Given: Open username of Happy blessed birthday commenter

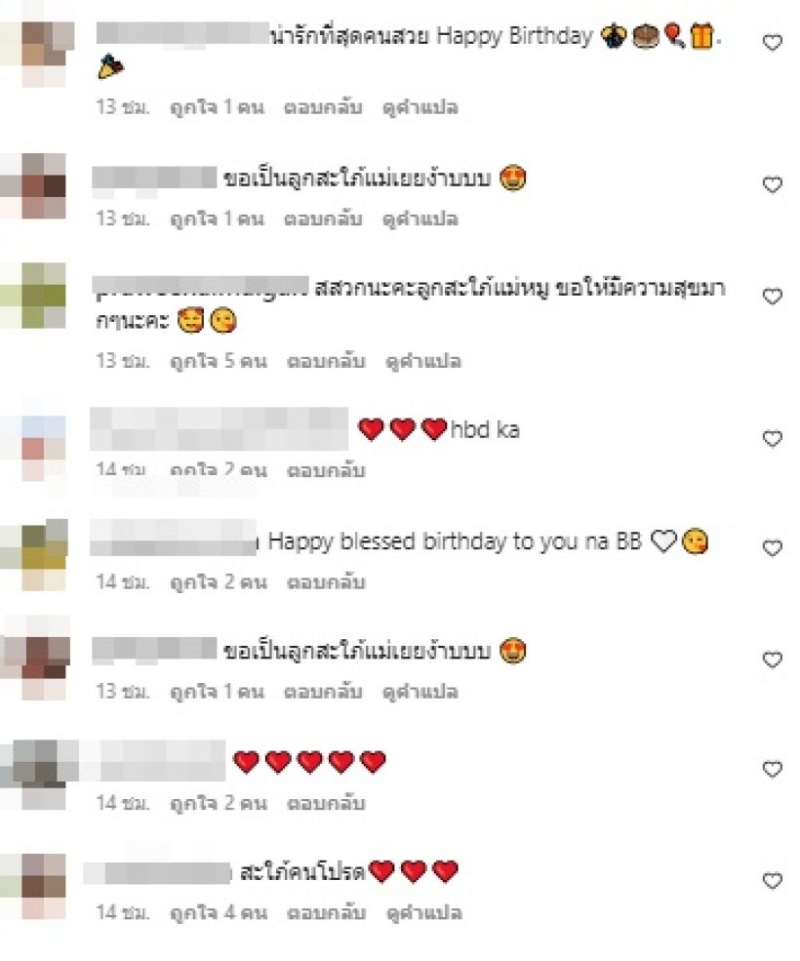Looking at the screenshot, I should (x=173, y=538).
